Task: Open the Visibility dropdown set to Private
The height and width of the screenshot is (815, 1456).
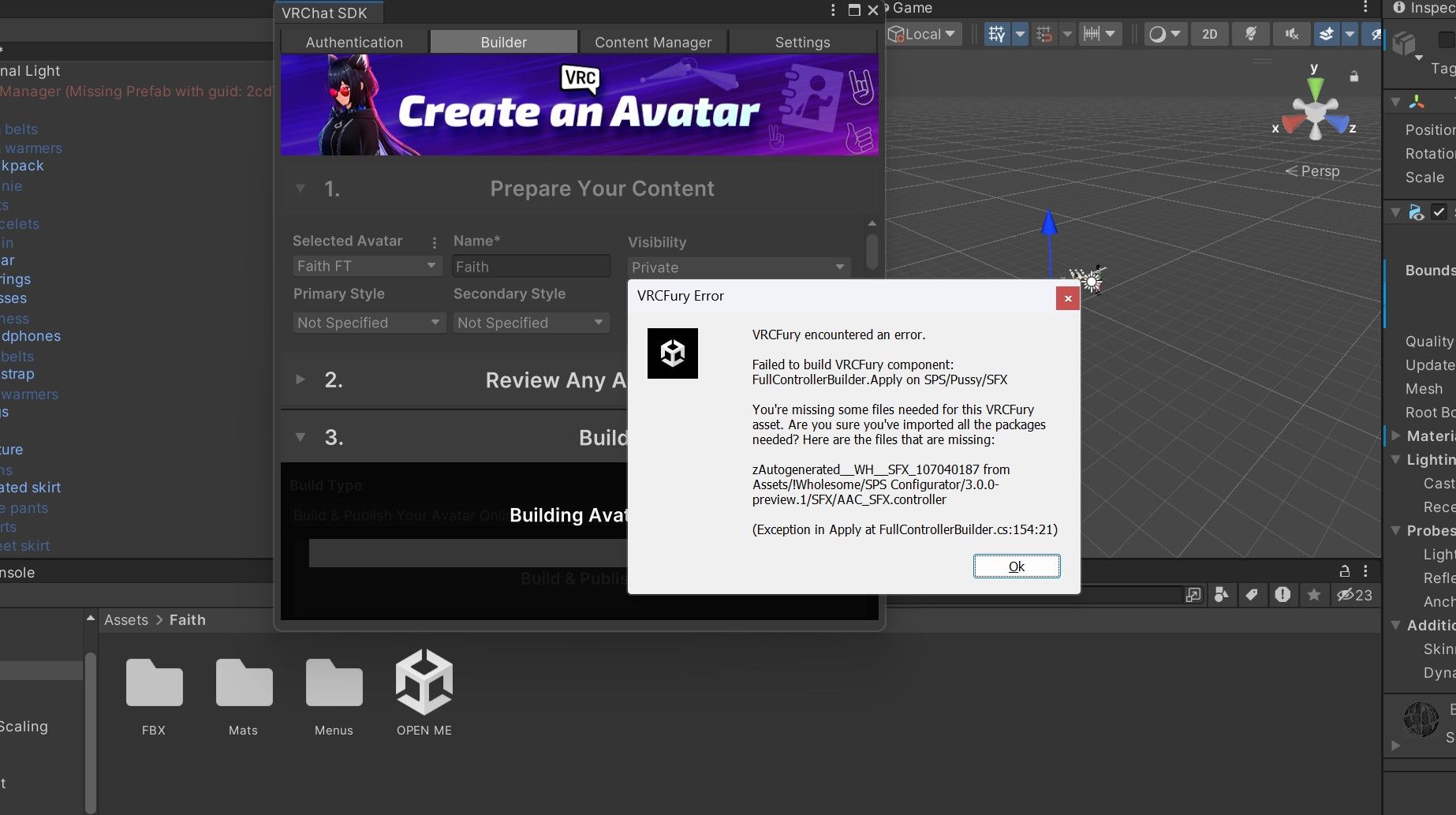Action: [x=738, y=267]
